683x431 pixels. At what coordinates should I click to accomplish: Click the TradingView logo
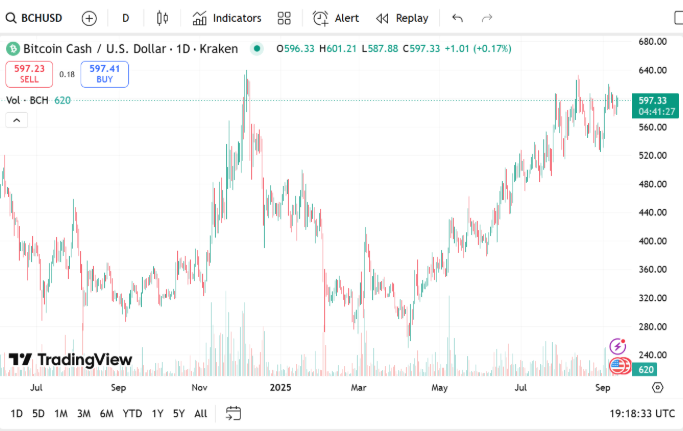tap(70, 360)
